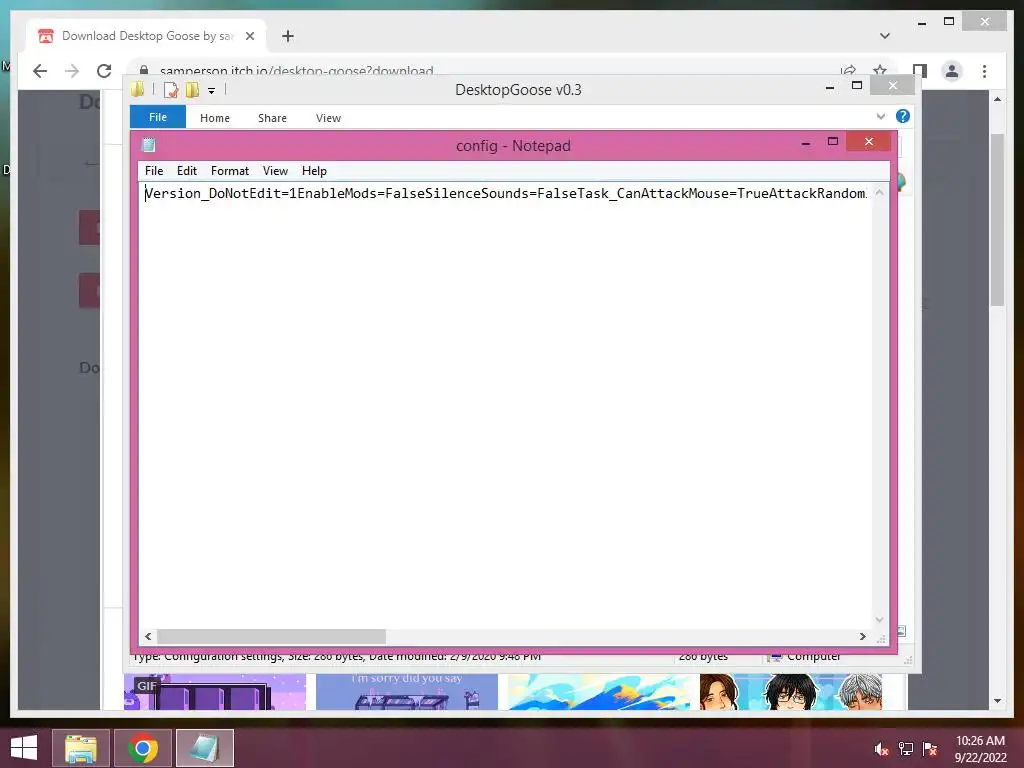This screenshot has height=768, width=1024.
Task: Click network tray icon
Action: (906, 749)
